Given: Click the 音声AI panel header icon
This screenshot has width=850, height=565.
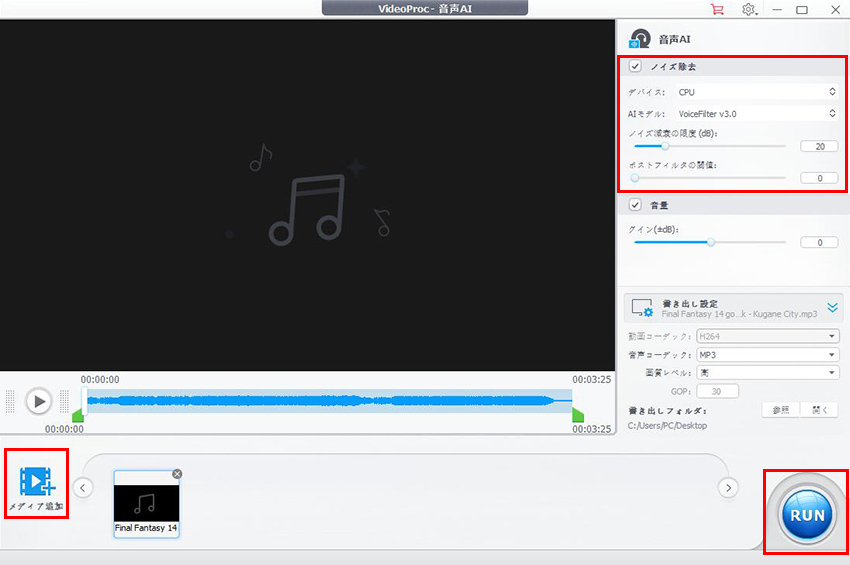Looking at the screenshot, I should pos(639,39).
